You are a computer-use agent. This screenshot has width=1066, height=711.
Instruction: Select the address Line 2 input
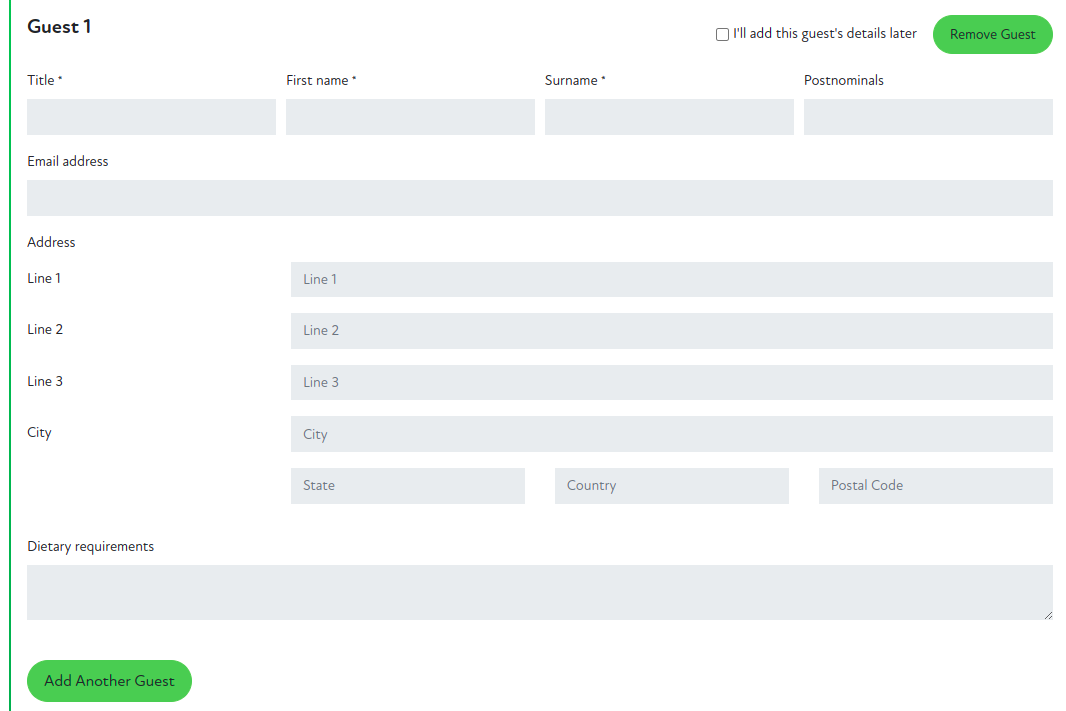pyautogui.click(x=671, y=331)
